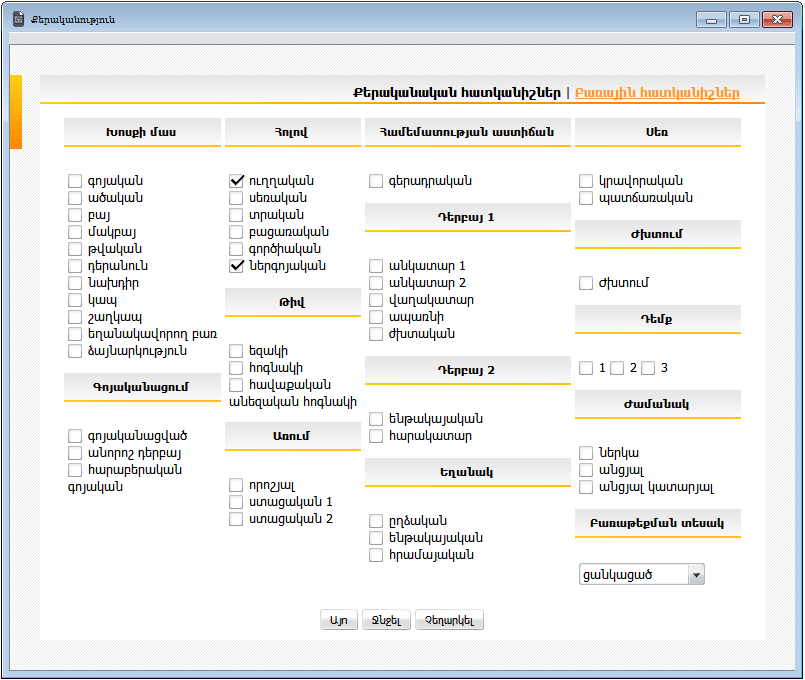
Task: Check the ստացական 2 checkbox
Action: [x=236, y=518]
